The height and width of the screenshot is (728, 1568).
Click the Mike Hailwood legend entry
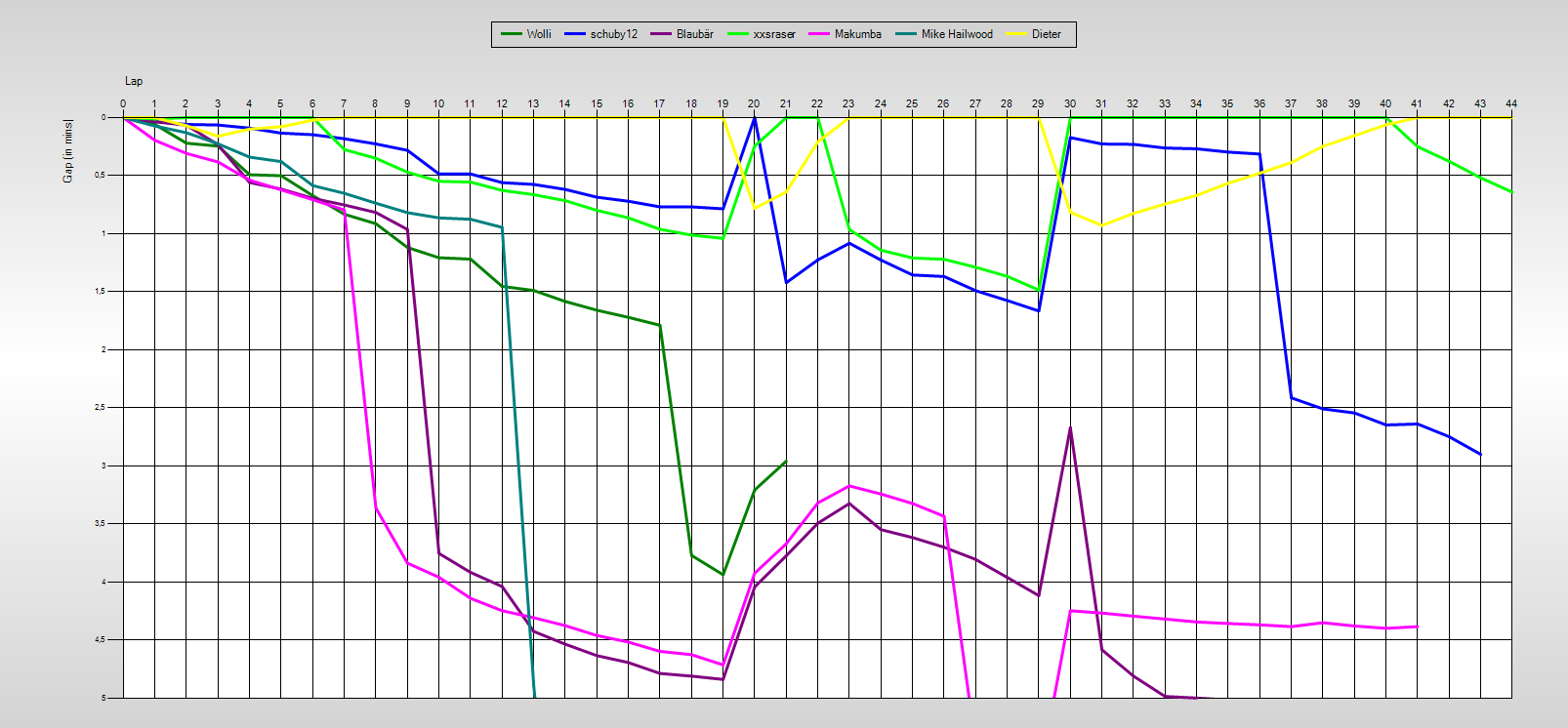[943, 34]
